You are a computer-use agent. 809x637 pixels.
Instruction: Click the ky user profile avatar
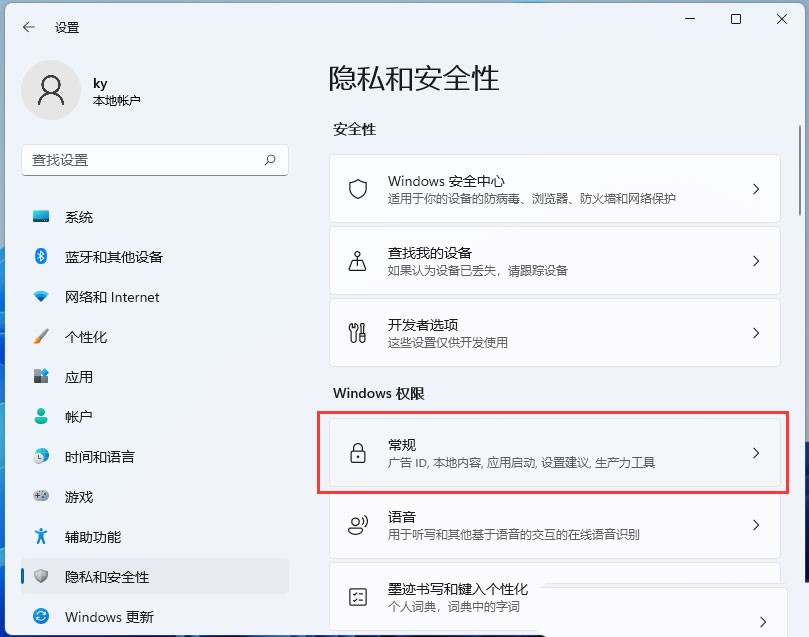click(x=50, y=90)
